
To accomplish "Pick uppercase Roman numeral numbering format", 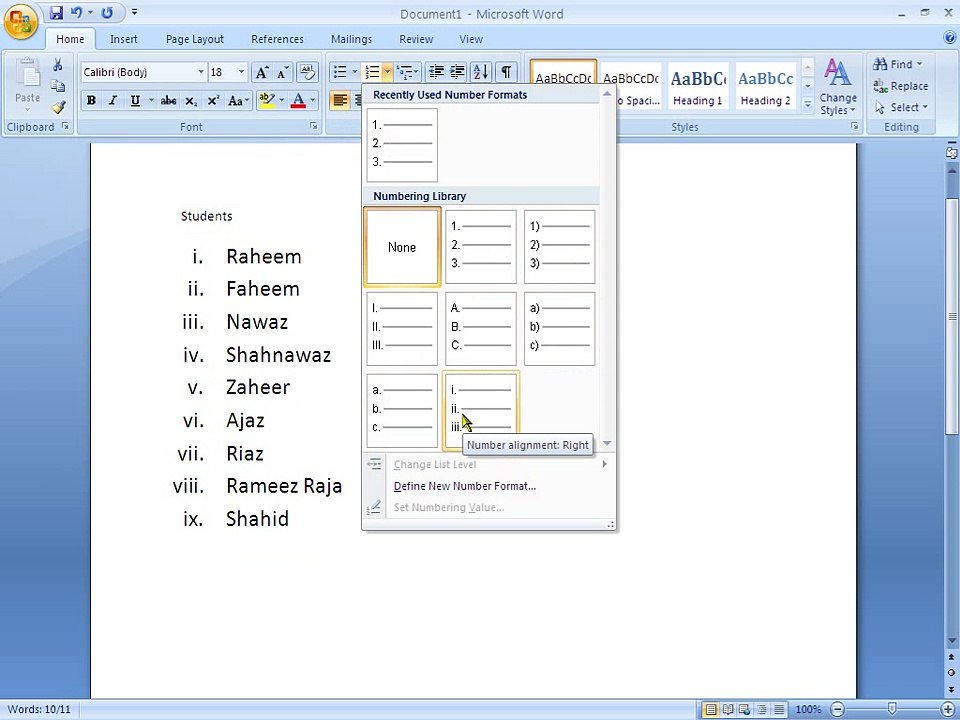I will [x=402, y=329].
